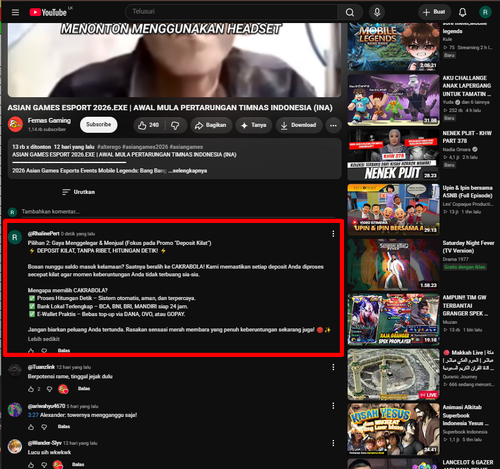500x469 pixels.
Task: Reply (Balas) to @Tuanzlink comment
Action: (x=84, y=389)
